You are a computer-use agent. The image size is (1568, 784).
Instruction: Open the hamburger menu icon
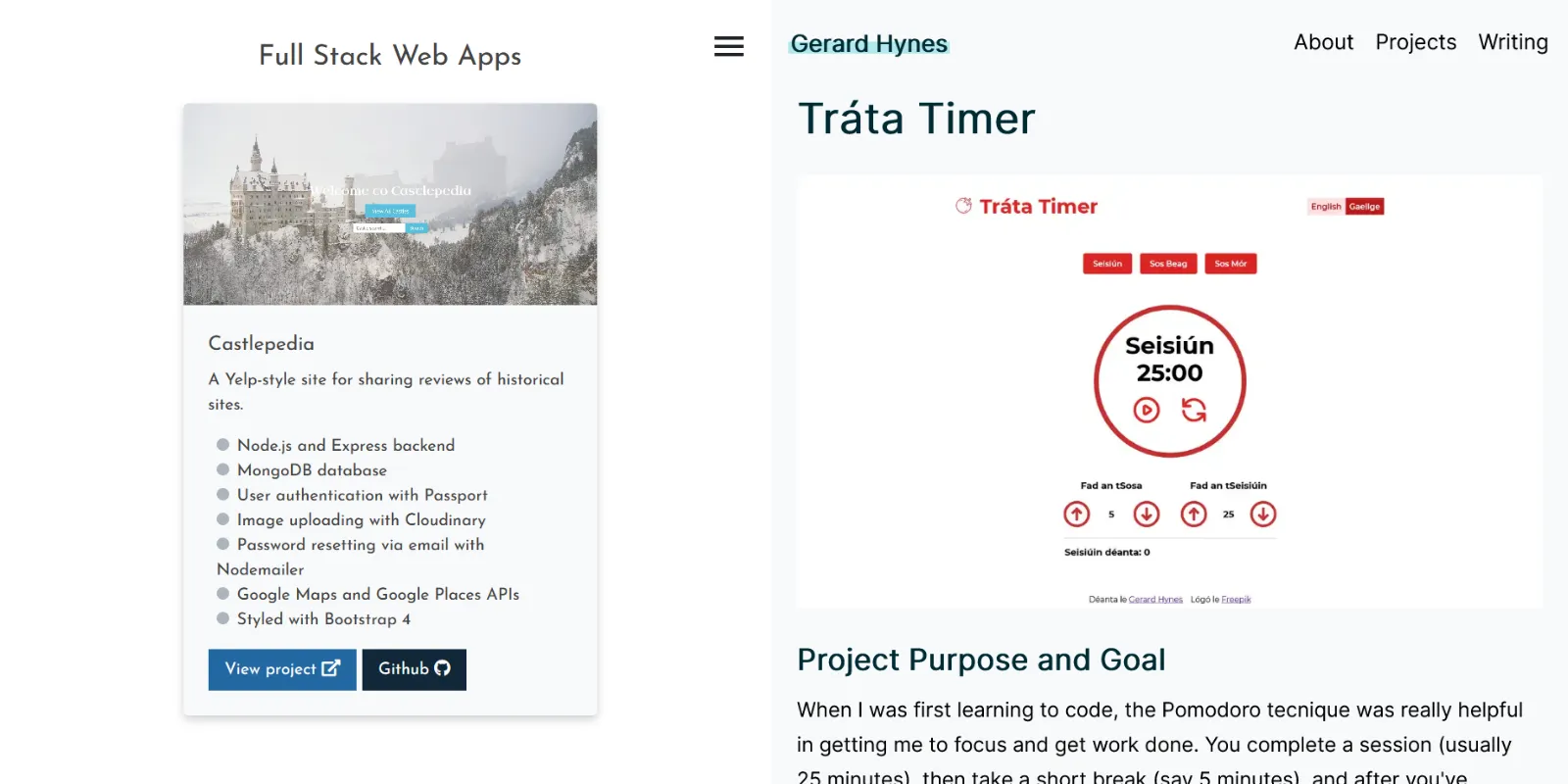coord(728,46)
